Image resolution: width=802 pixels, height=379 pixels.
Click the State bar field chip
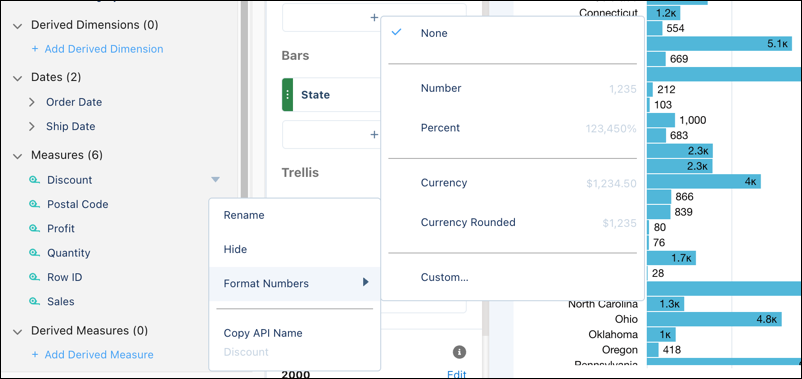coord(331,95)
